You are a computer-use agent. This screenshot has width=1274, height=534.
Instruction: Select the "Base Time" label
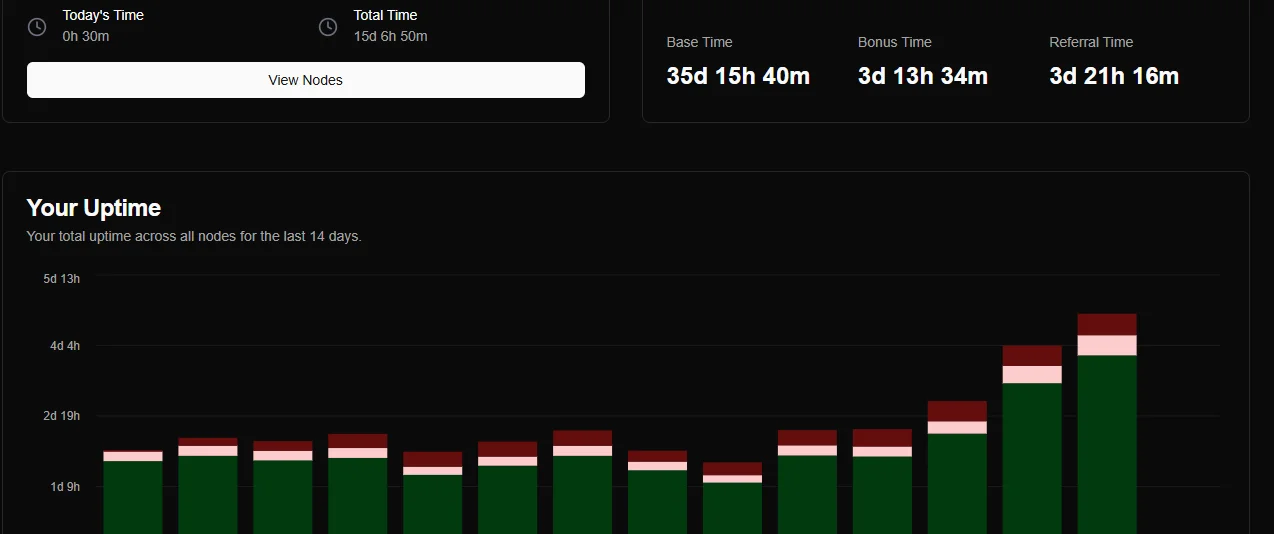699,42
